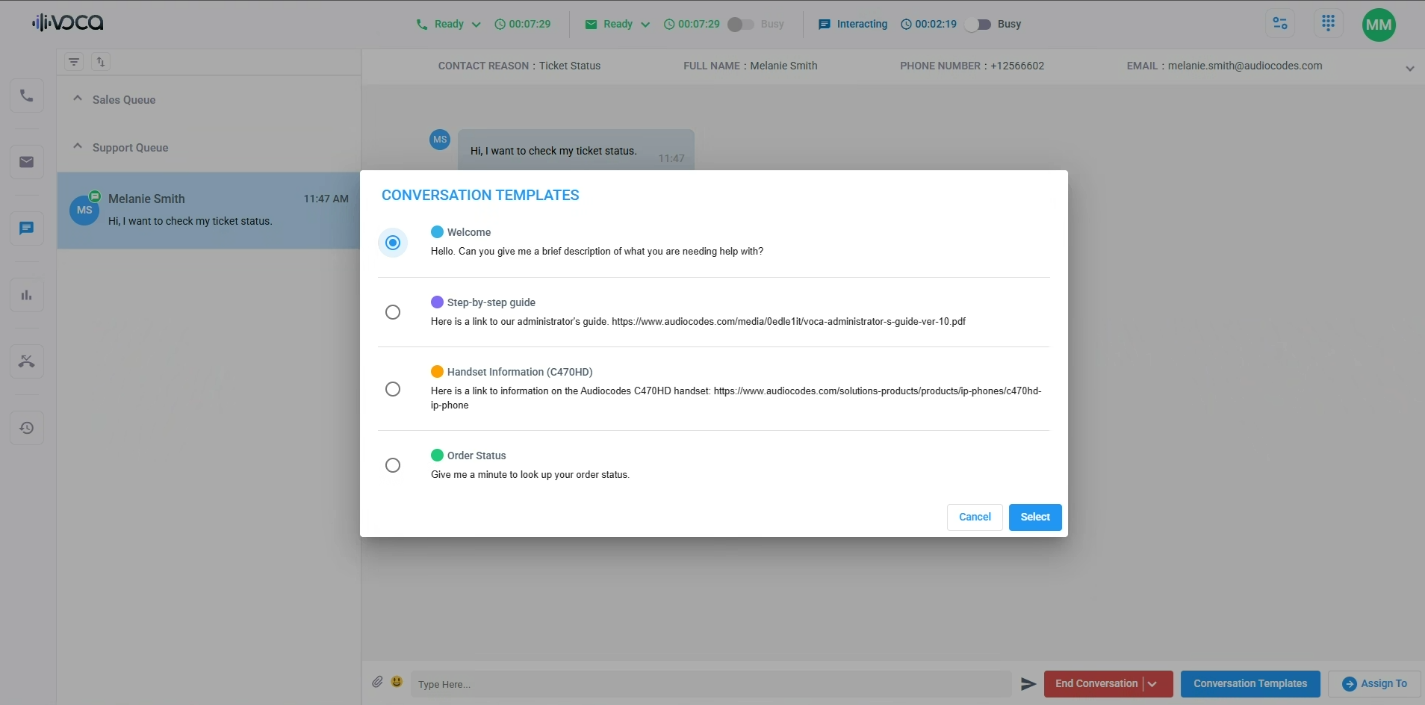Screen dimensions: 1425x705
Task: Open the email sidebar icon
Action: 27,162
